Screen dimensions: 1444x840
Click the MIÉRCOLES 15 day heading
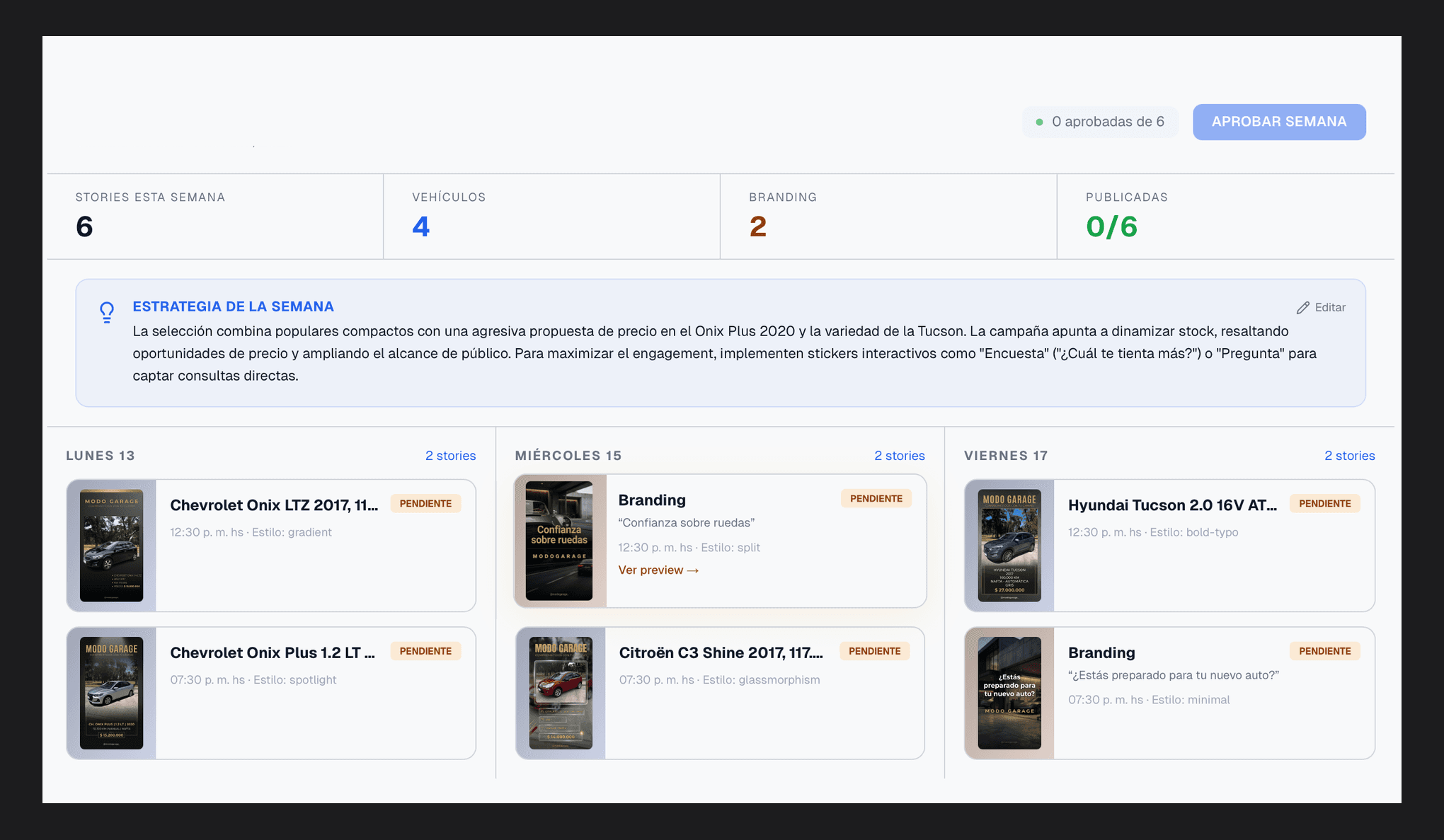tap(568, 456)
